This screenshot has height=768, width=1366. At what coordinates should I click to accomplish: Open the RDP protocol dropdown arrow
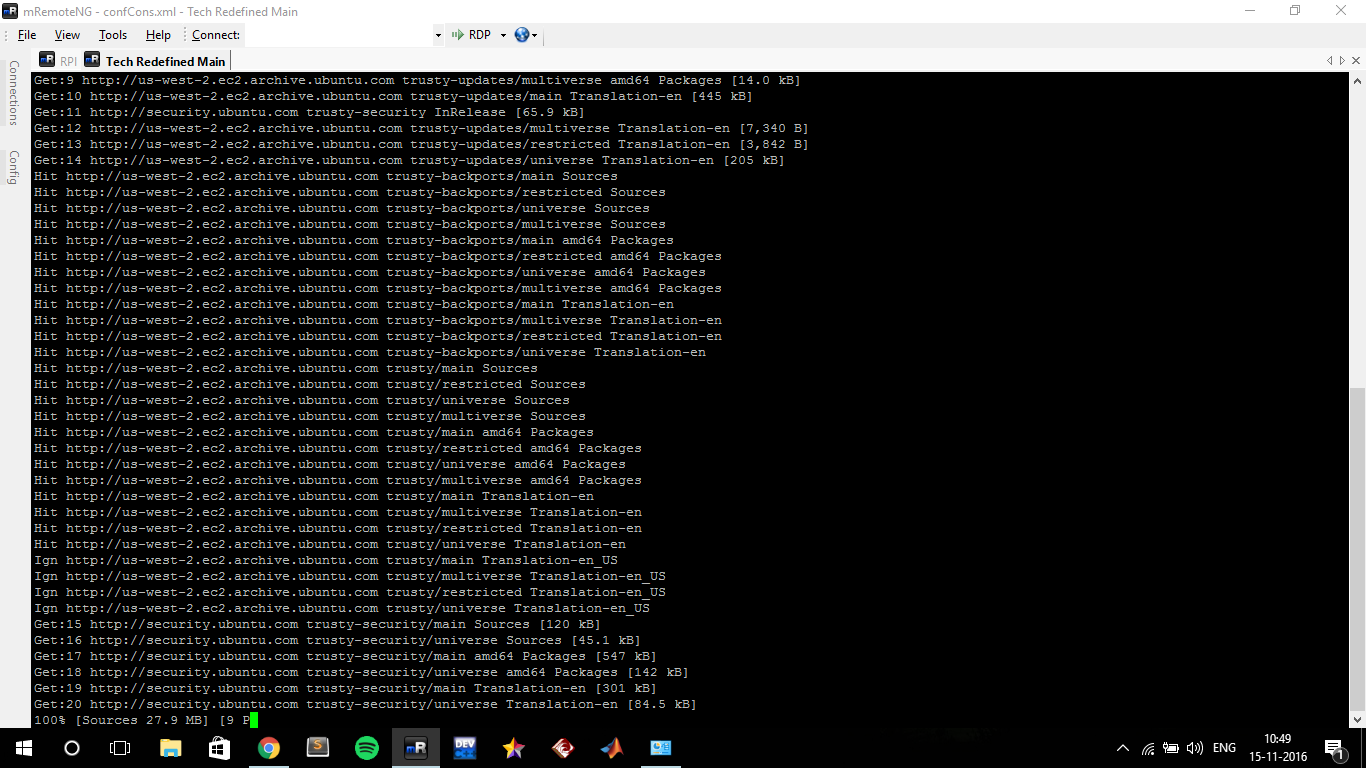[503, 35]
